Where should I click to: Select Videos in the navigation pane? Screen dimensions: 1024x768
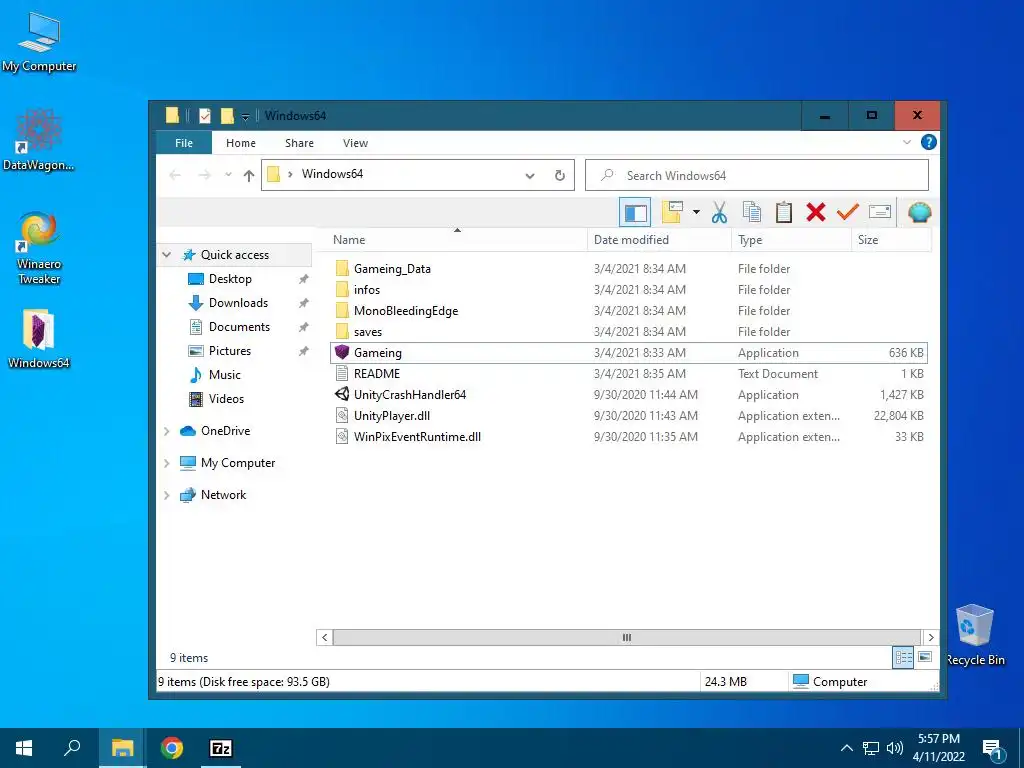(x=226, y=399)
